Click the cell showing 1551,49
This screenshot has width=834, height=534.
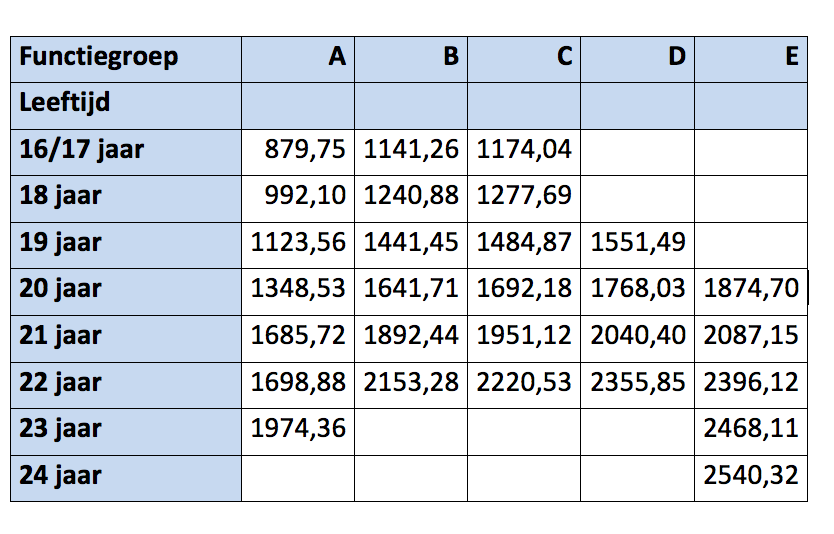[638, 242]
